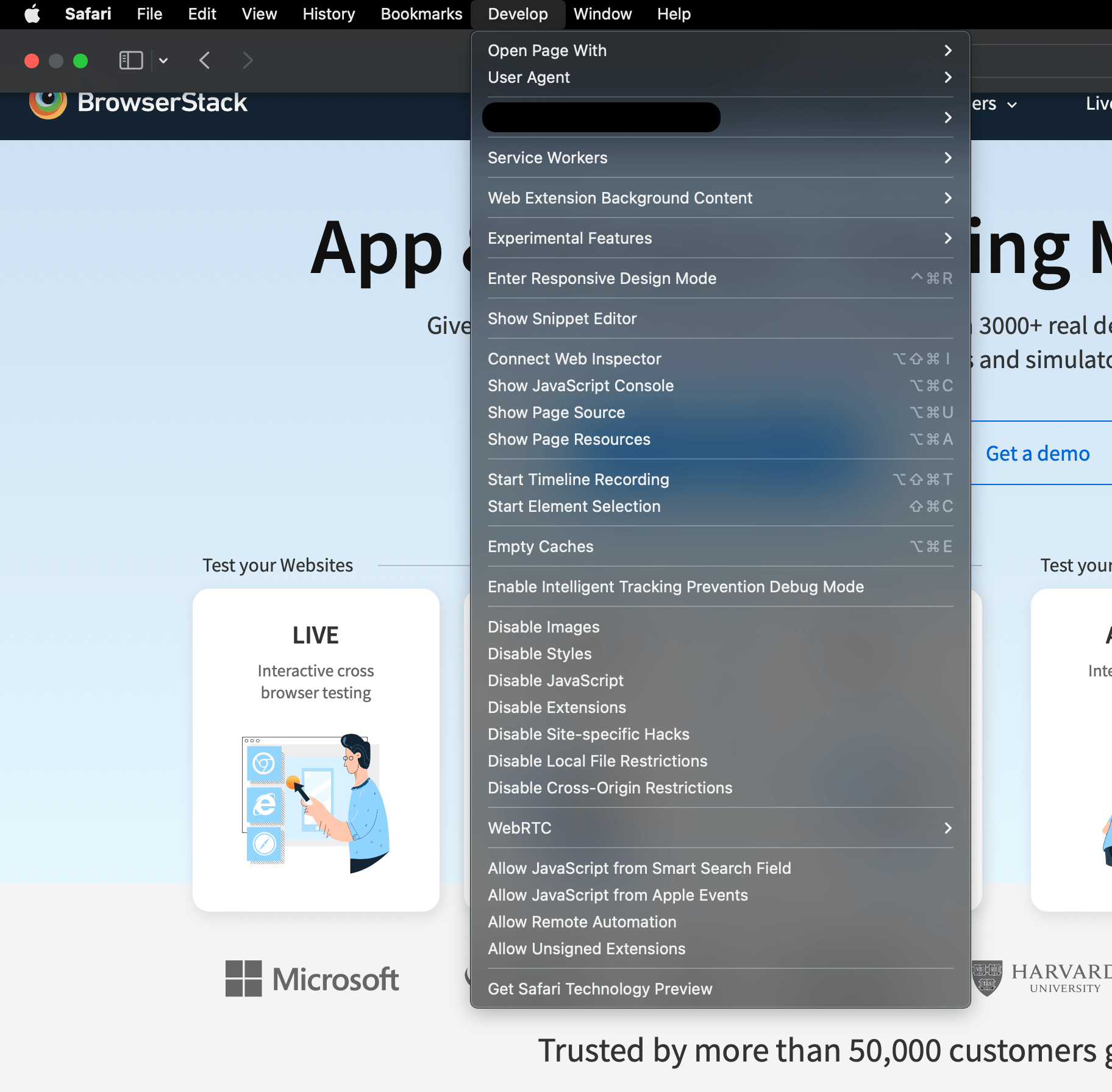Click the Microsoft logo
1112x1092 pixels.
[312, 978]
